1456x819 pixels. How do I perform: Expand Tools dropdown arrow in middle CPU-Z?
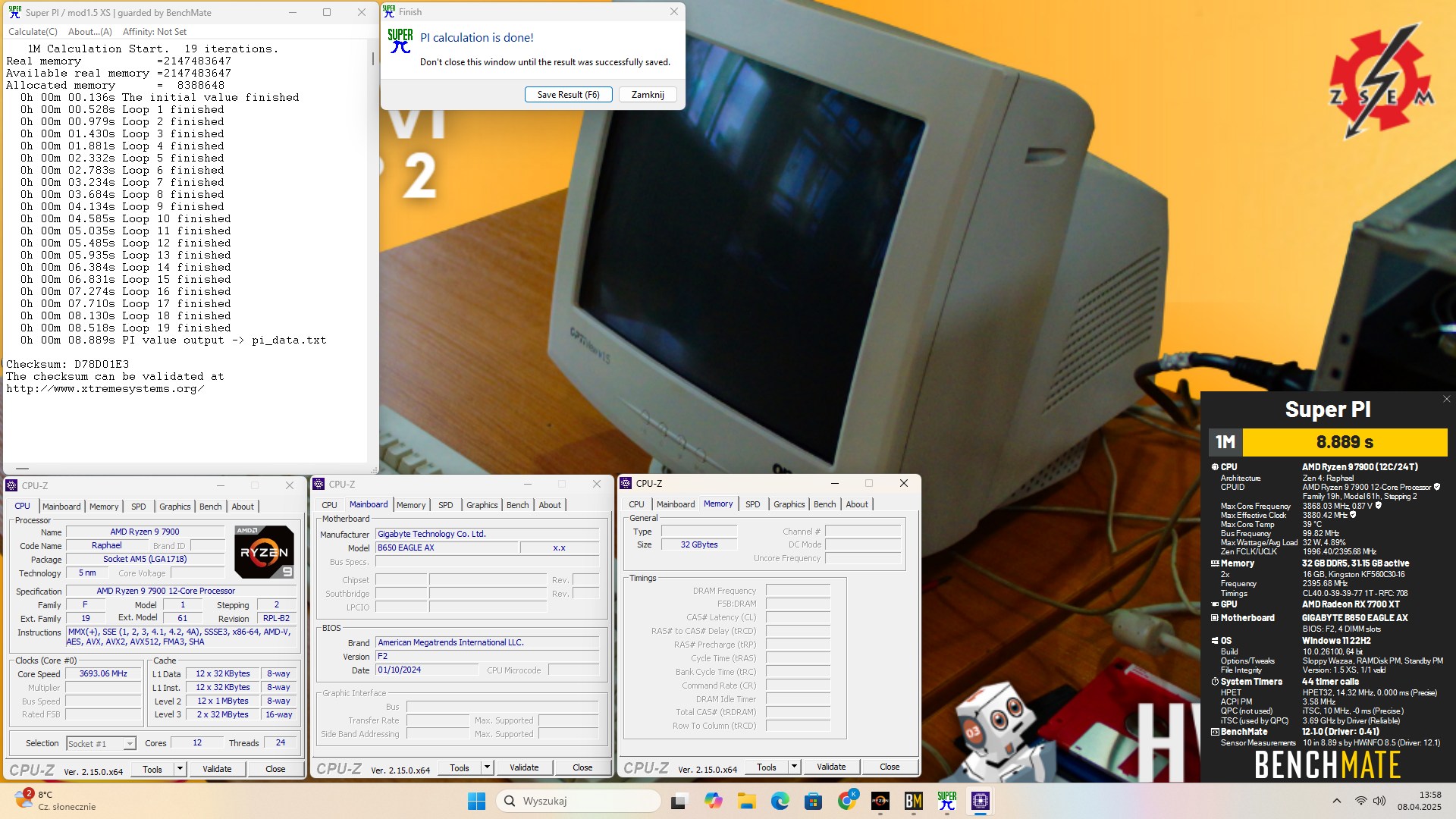pos(488,767)
